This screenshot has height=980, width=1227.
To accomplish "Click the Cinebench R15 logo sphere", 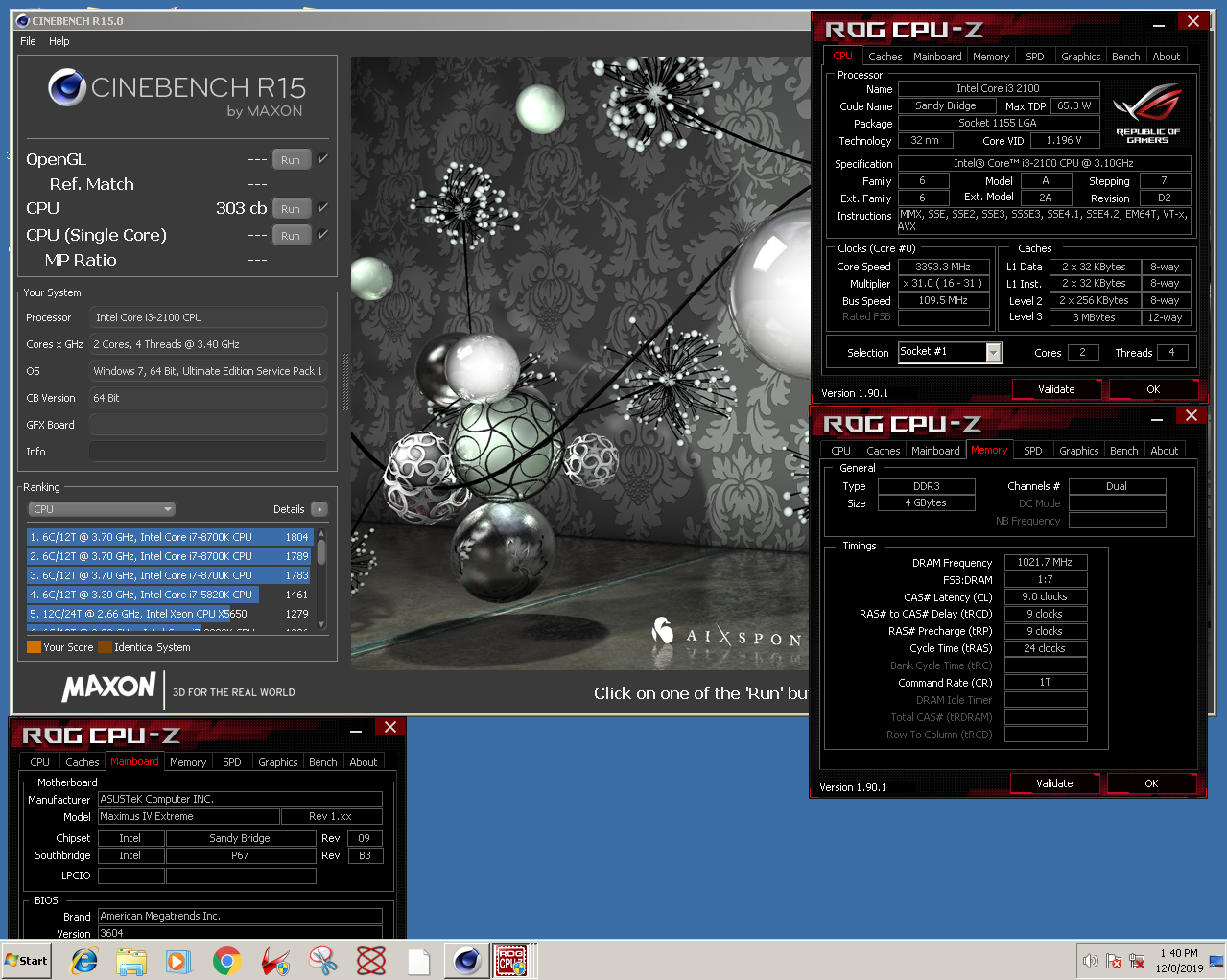I will (x=67, y=88).
